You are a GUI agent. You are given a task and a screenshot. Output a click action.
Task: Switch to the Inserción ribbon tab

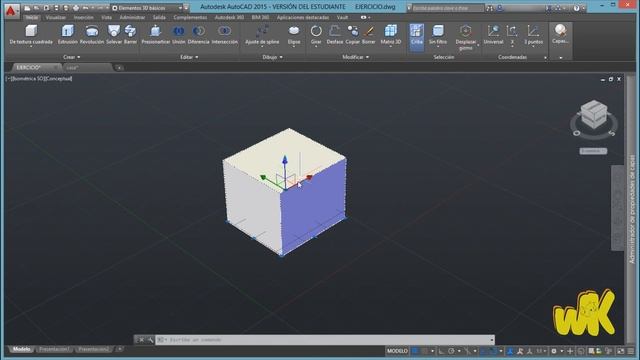pyautogui.click(x=83, y=18)
